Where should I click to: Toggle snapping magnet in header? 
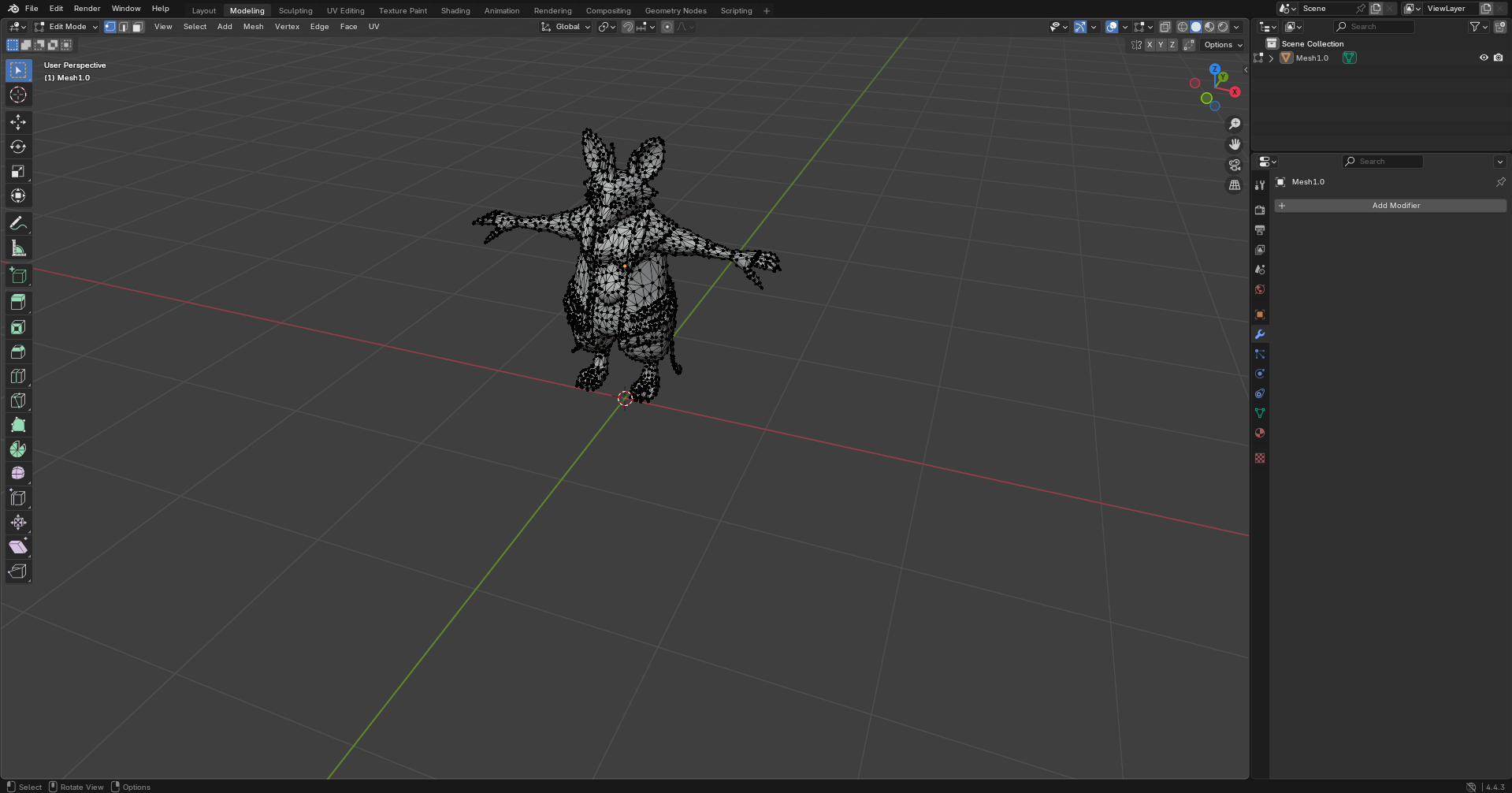(x=627, y=27)
